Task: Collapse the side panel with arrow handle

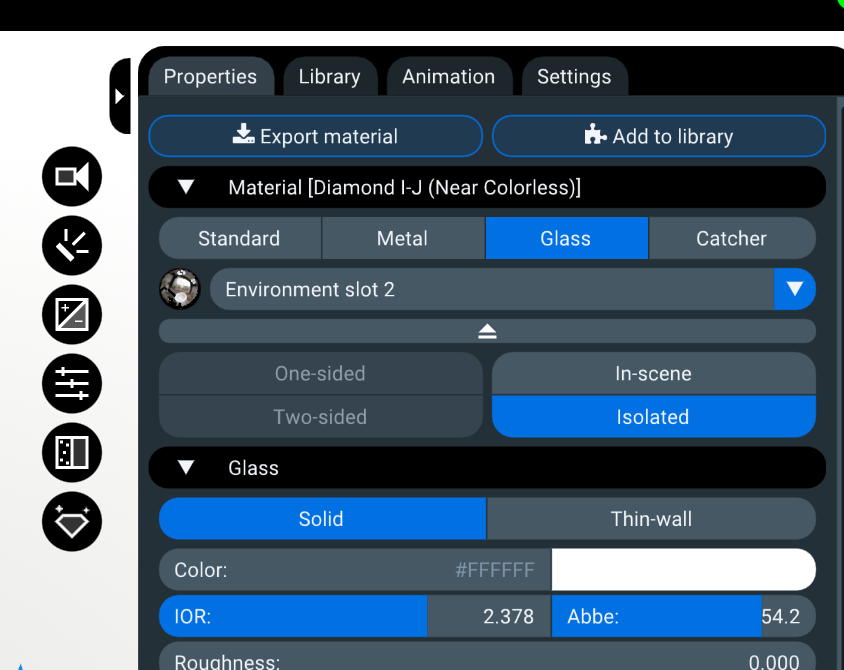Action: pyautogui.click(x=120, y=96)
